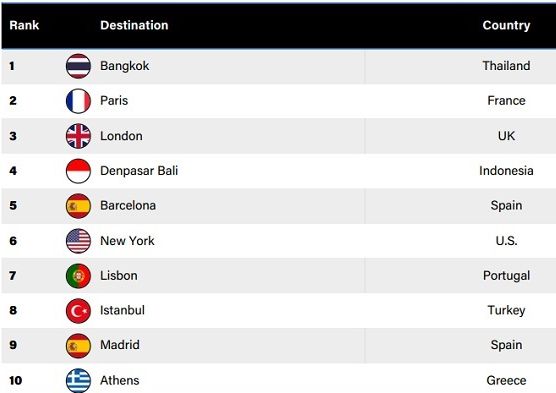Click the Turkey flag icon beside Istanbul

(78, 311)
